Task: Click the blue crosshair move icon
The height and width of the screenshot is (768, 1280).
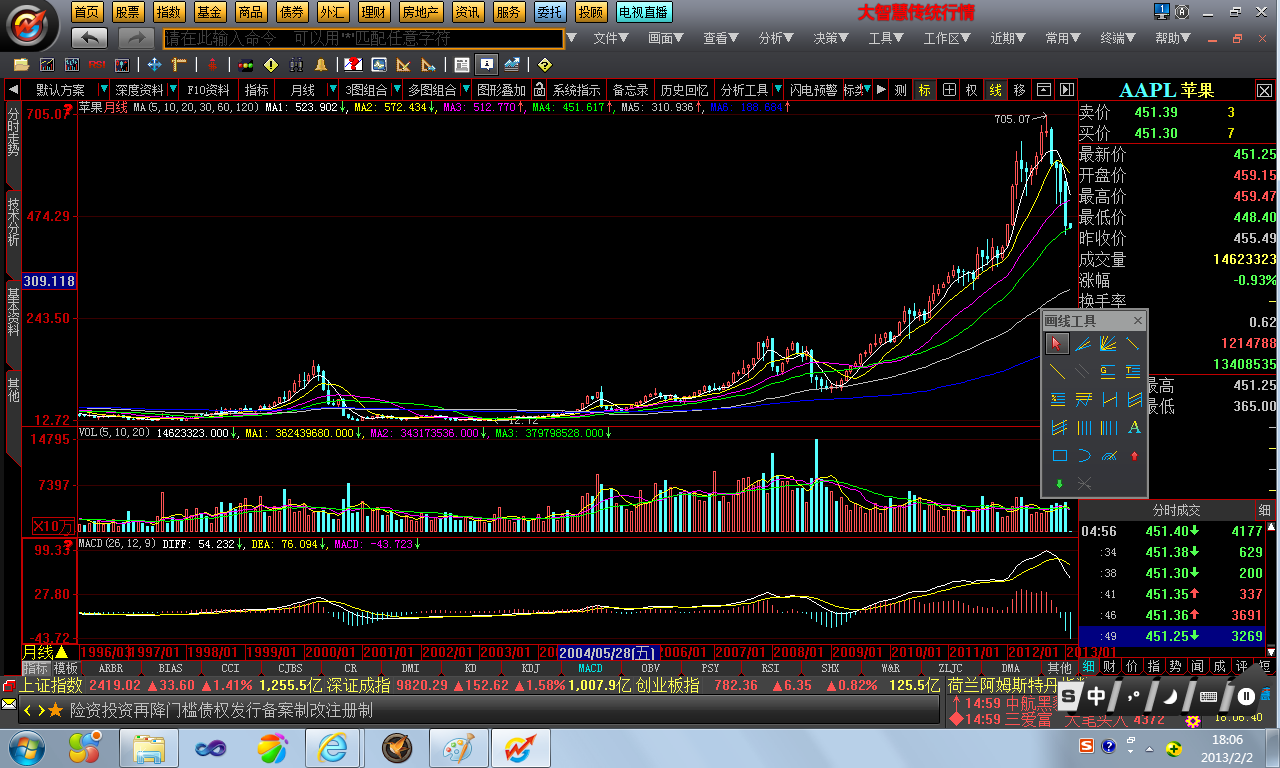Action: coord(154,64)
